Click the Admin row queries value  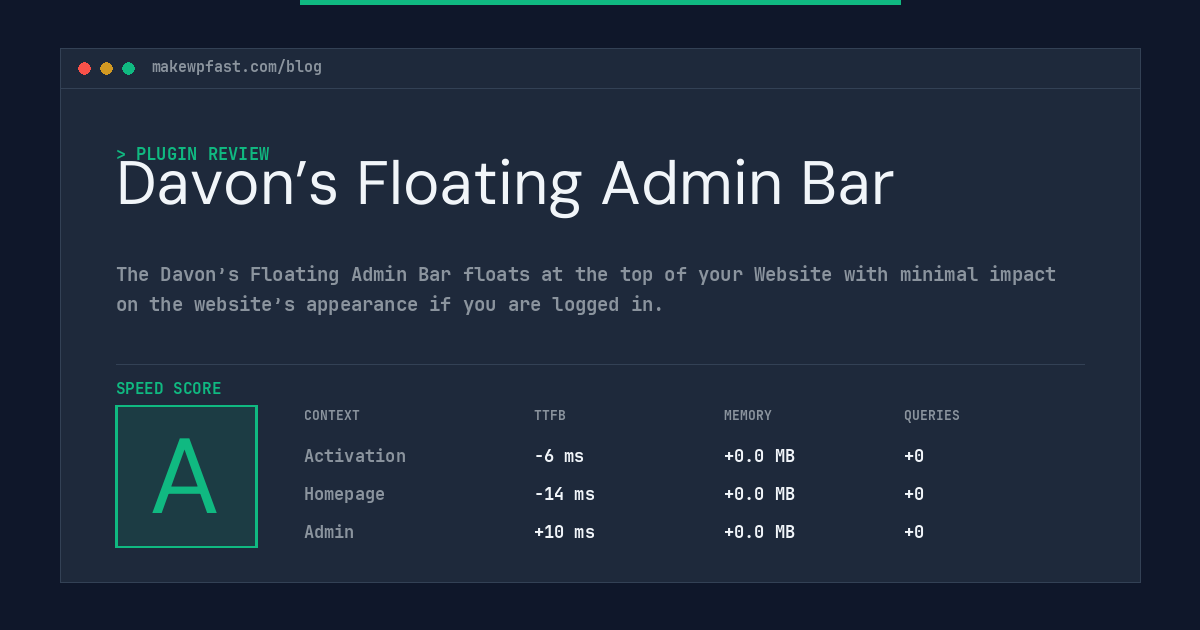click(914, 532)
